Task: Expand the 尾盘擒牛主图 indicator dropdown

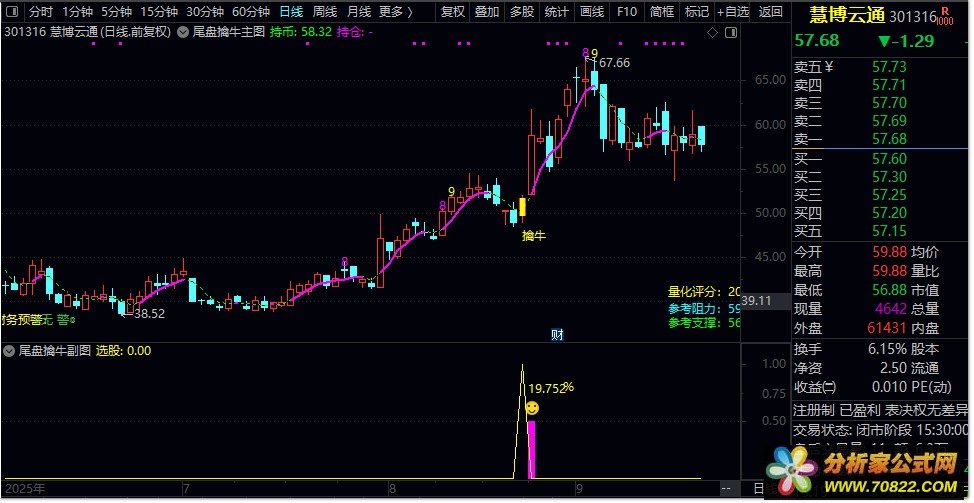Action: tap(183, 32)
